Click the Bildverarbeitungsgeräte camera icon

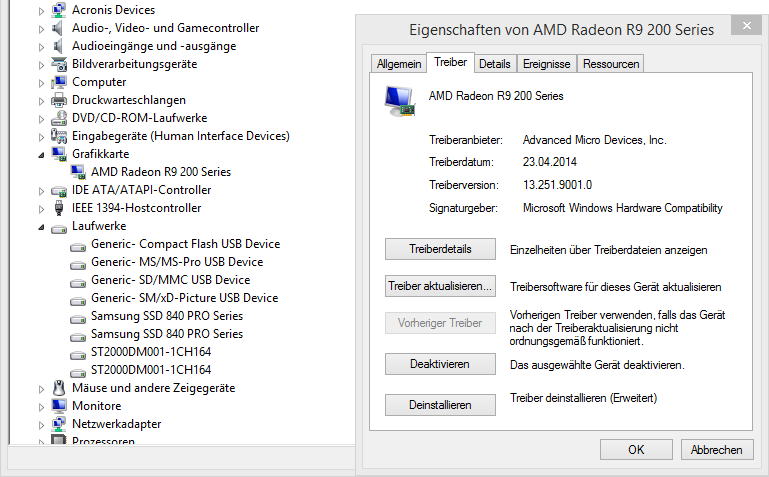coord(59,64)
